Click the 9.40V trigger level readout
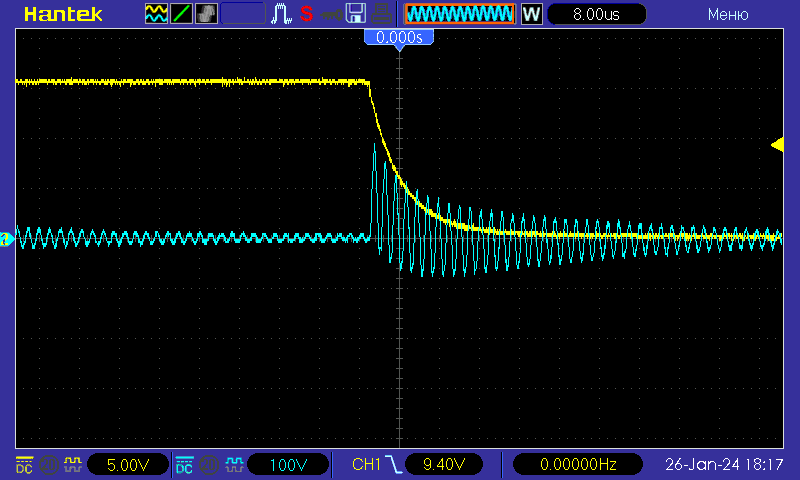 pos(444,465)
